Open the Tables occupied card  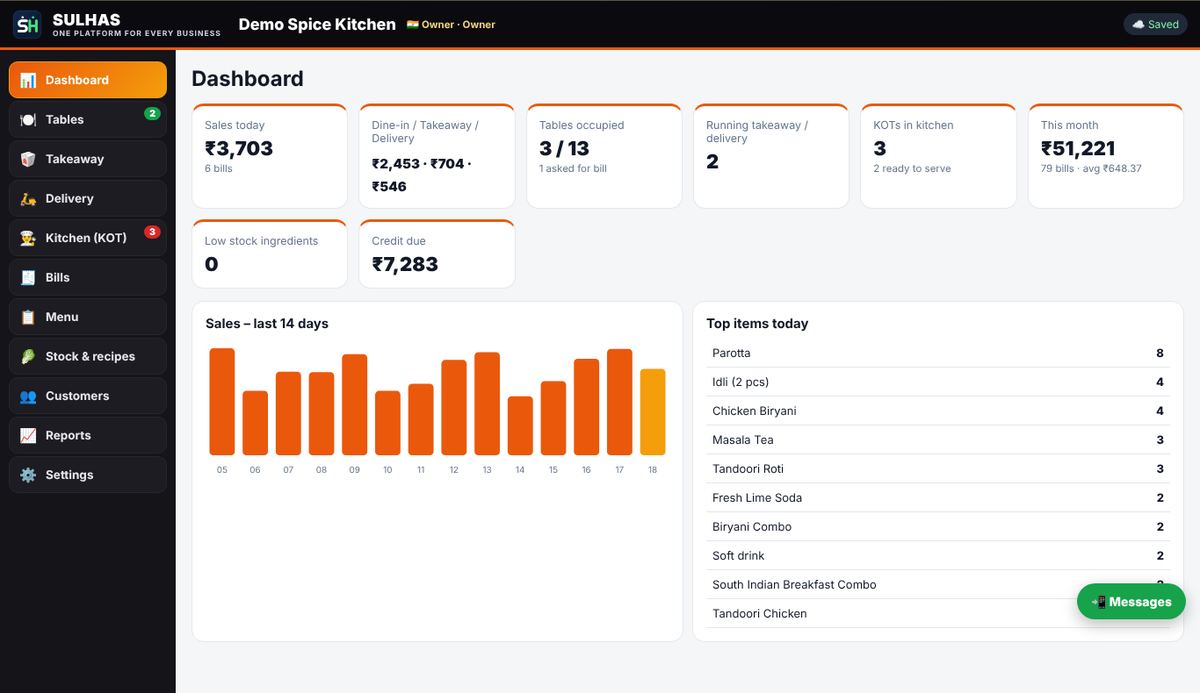point(604,156)
